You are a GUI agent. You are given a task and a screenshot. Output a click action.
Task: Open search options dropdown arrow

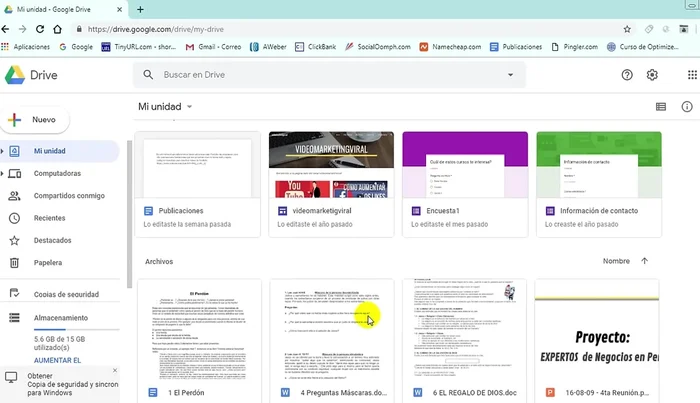(510, 75)
